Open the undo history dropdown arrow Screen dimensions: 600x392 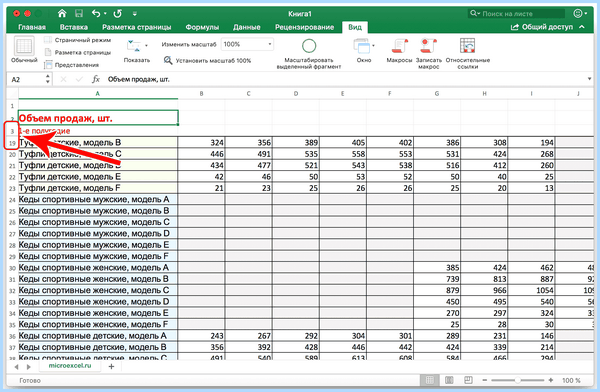pos(105,14)
